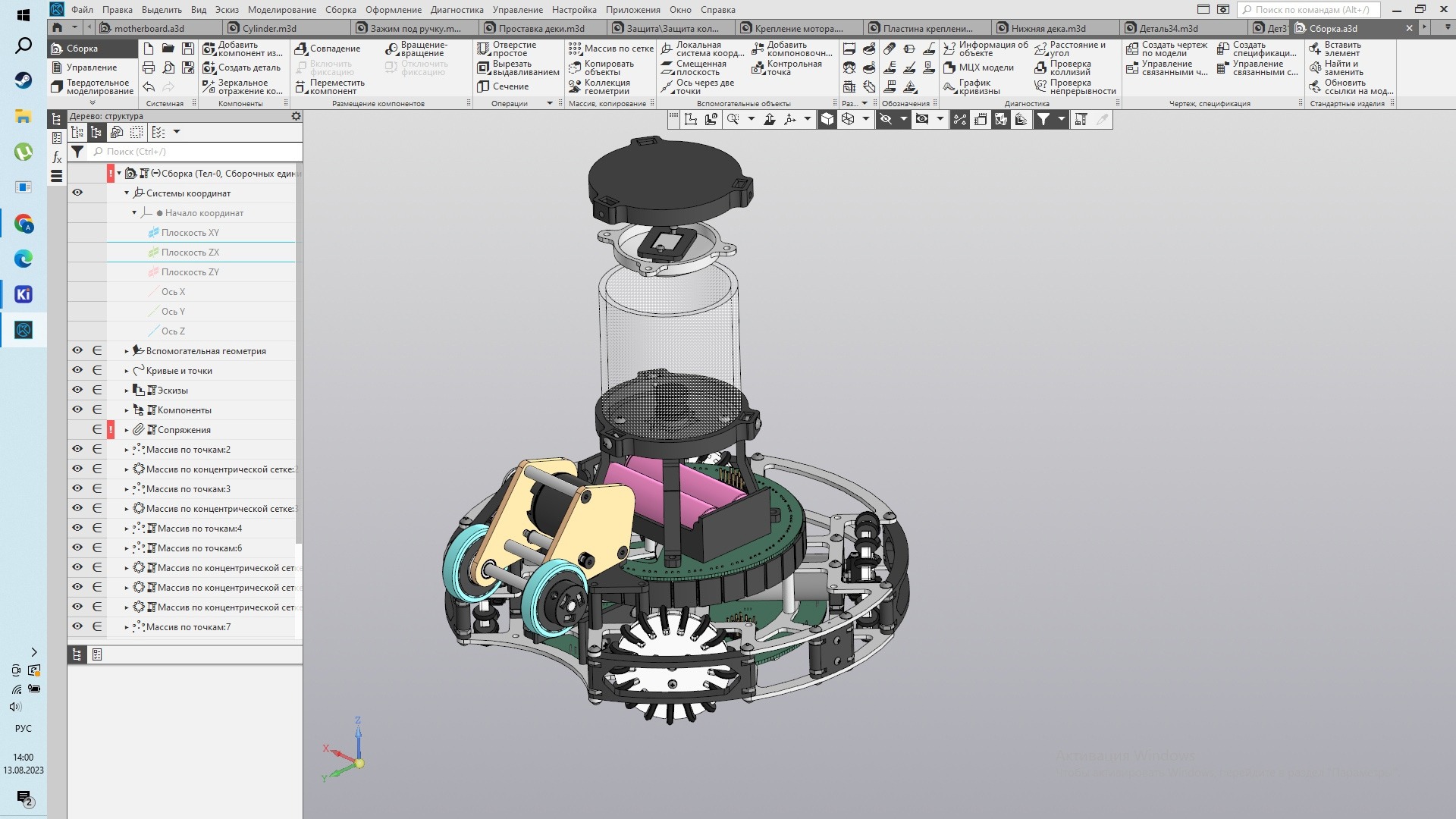Click Добавить компонент из файла
The image size is (1456, 819).
pos(243,49)
